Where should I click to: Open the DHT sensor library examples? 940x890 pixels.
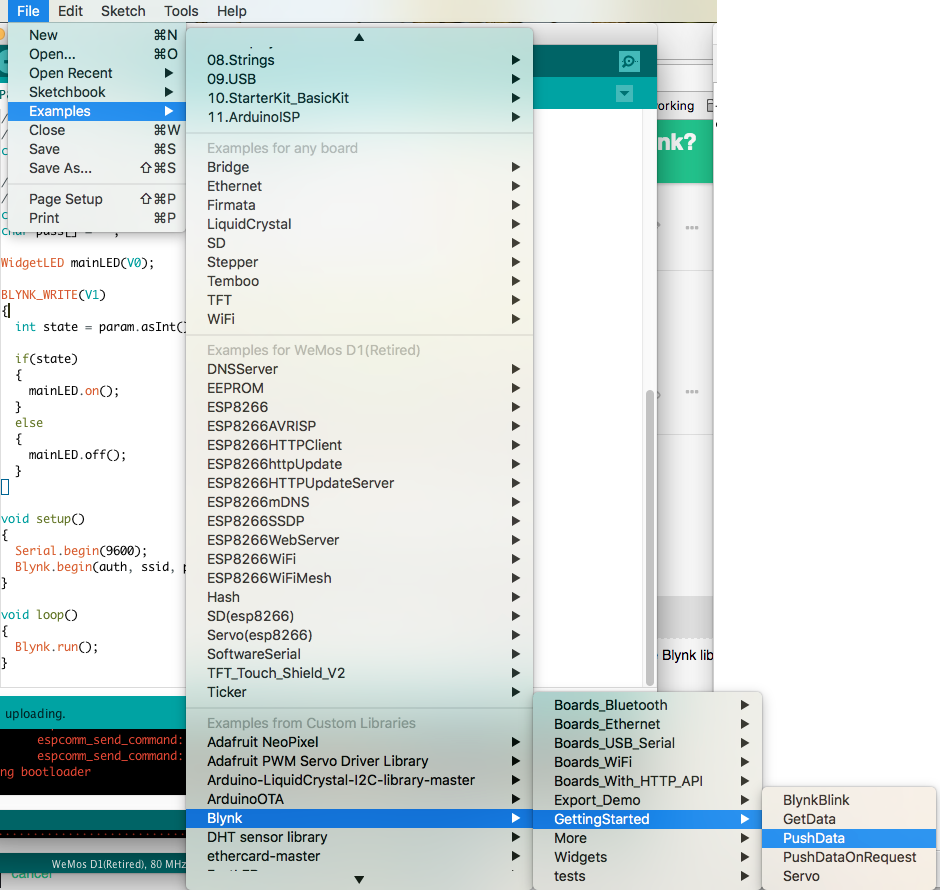point(359,837)
